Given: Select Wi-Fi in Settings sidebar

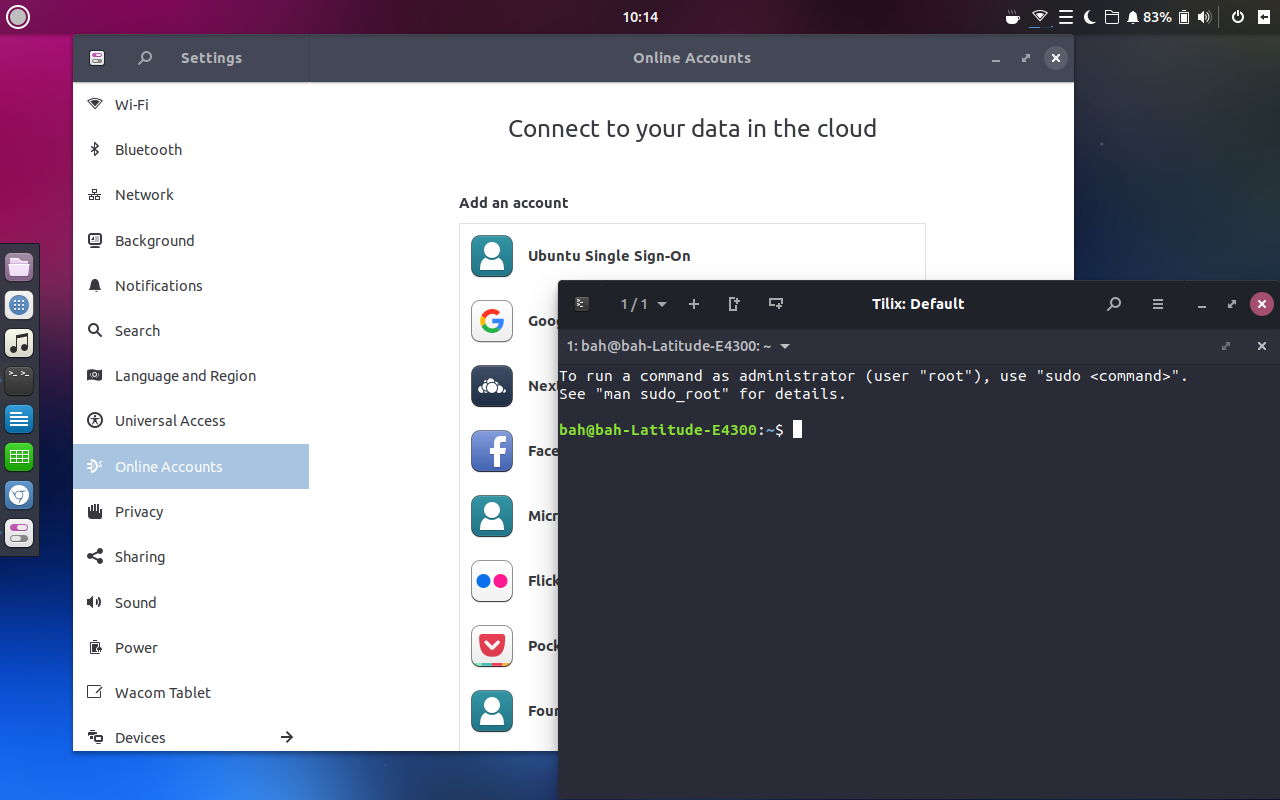Looking at the screenshot, I should [x=191, y=104].
